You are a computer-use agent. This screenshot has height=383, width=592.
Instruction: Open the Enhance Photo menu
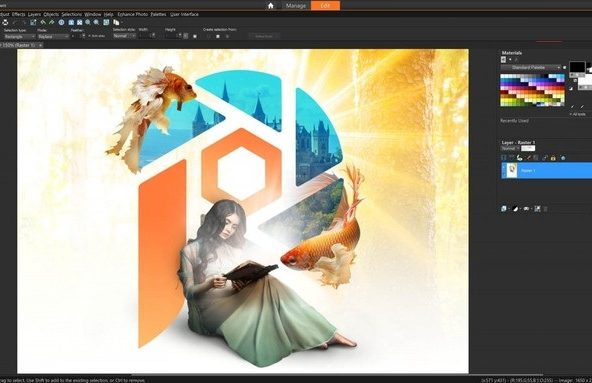[x=133, y=14]
